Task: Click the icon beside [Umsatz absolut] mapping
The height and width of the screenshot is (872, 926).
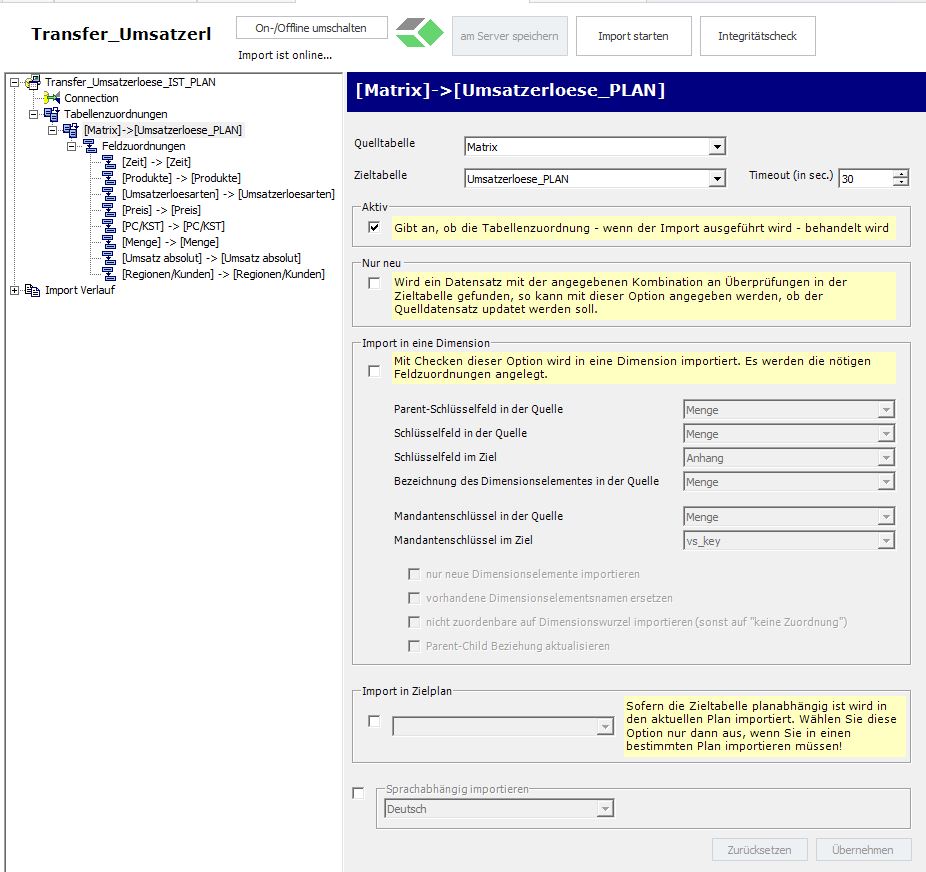Action: tap(109, 258)
